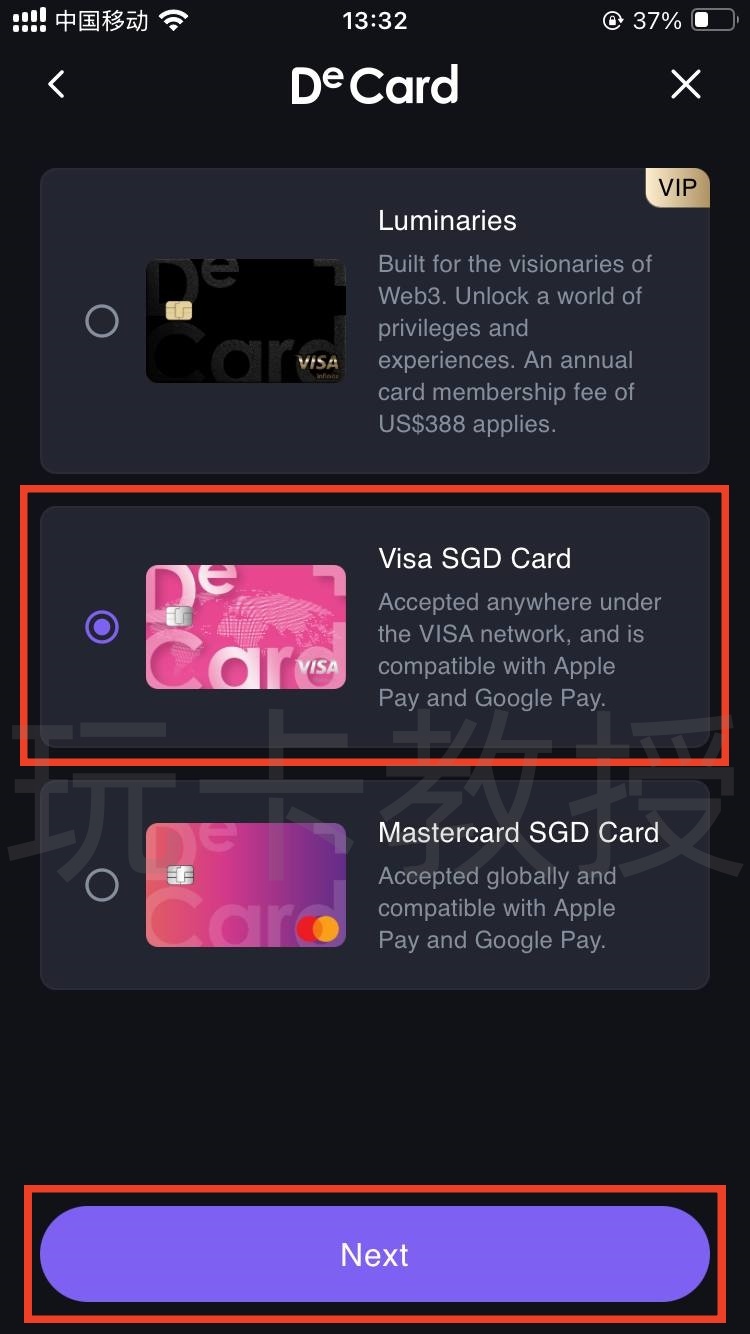
Task: Tap the black Luminaries card image
Action: [246, 321]
